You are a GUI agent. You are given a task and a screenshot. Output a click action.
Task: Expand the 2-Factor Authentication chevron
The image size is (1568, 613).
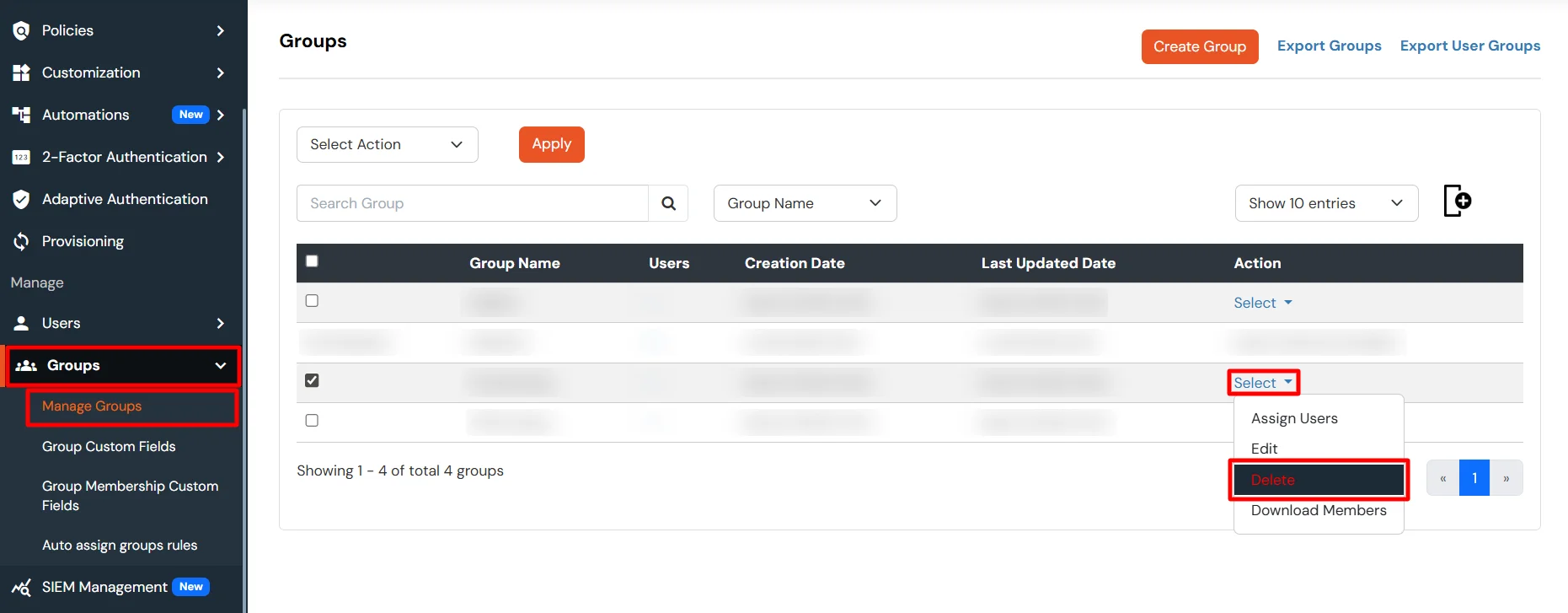click(x=221, y=157)
